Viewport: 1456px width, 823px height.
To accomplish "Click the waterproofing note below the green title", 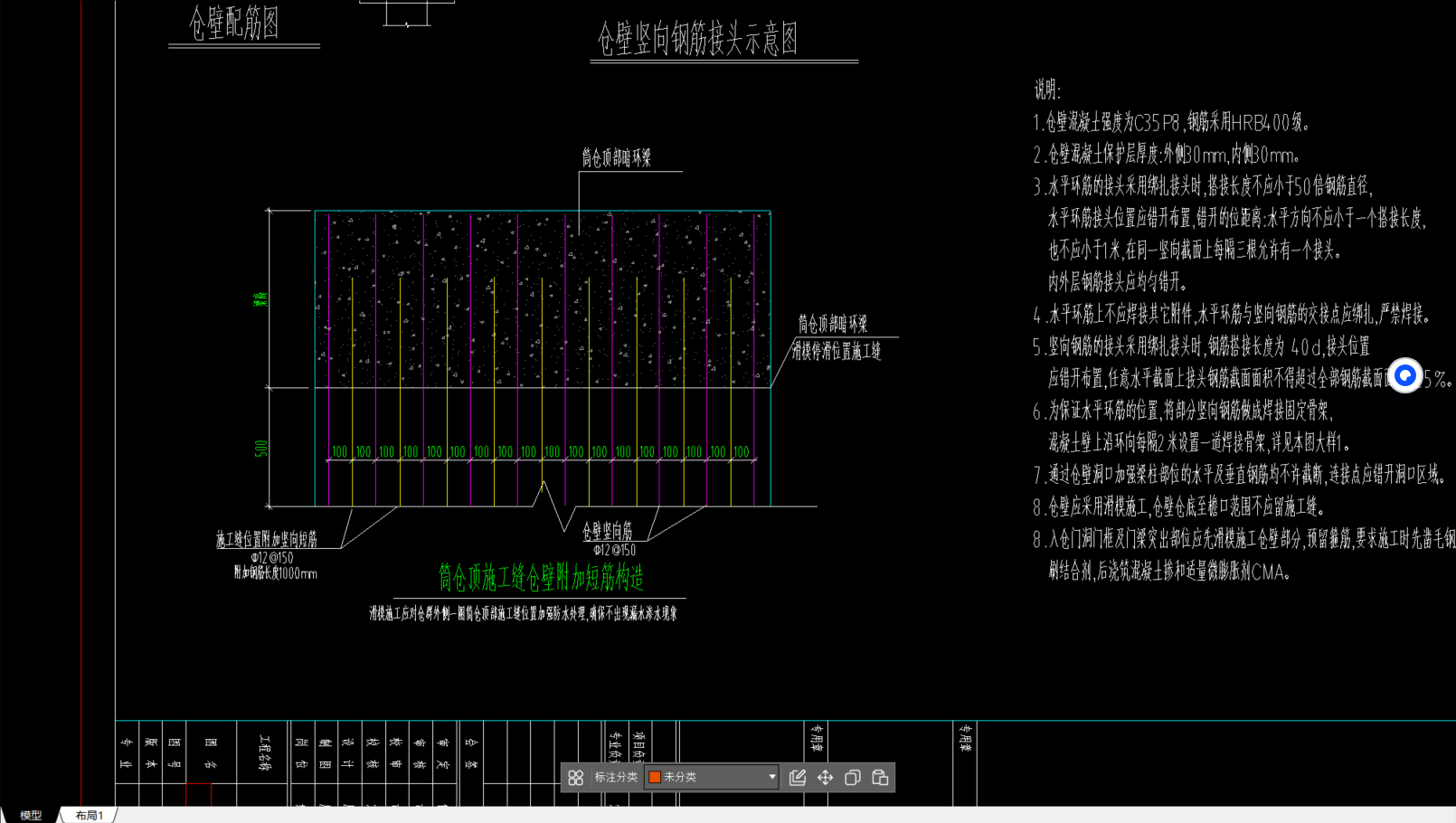I will [x=523, y=613].
